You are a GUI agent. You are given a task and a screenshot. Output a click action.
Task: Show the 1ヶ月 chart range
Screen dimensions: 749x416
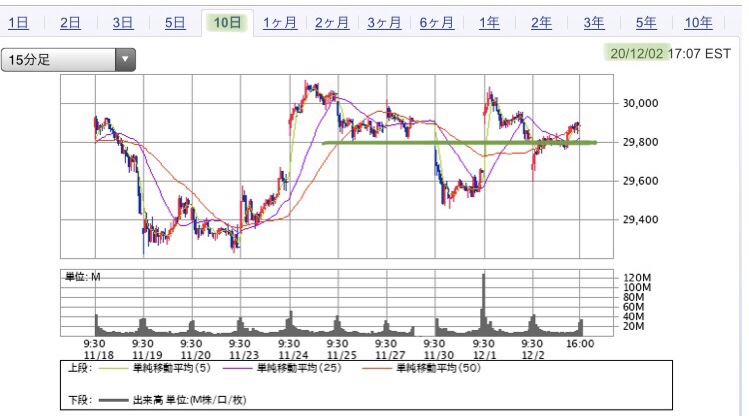click(280, 22)
